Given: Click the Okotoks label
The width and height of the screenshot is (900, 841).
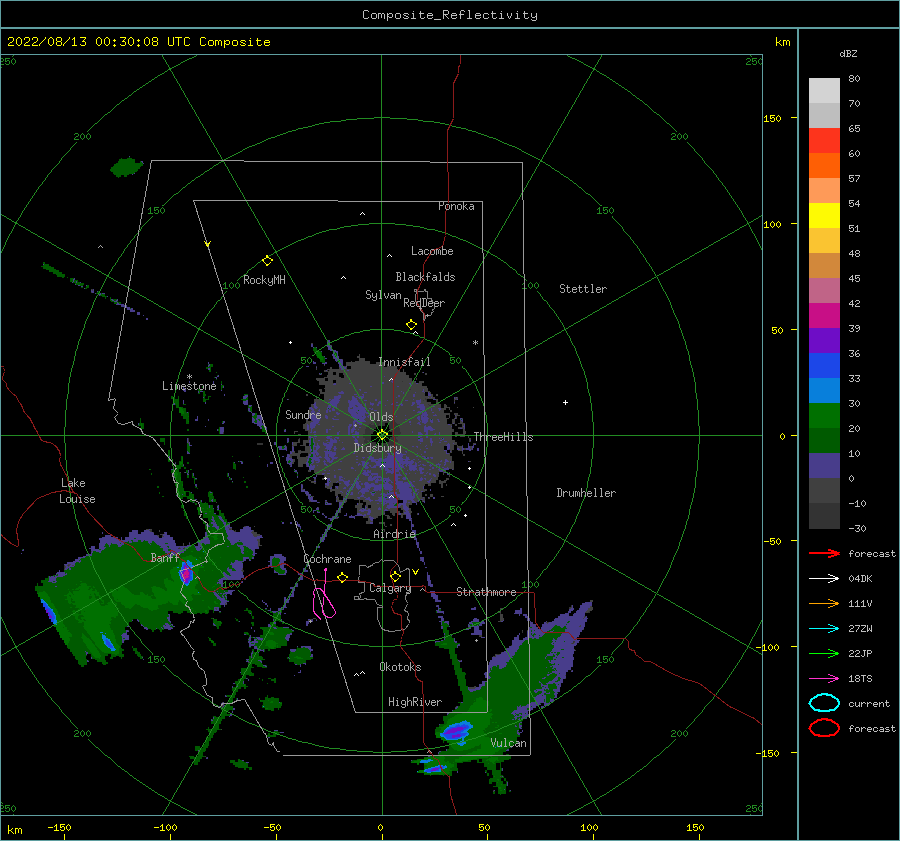Looking at the screenshot, I should 400,667.
